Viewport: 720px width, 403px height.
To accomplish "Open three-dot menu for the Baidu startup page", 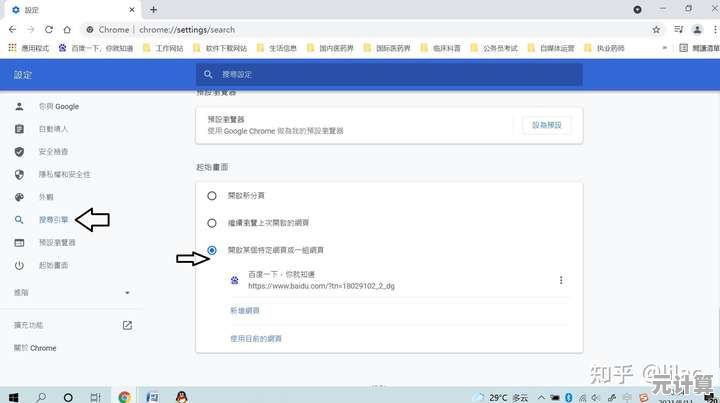I will (561, 280).
